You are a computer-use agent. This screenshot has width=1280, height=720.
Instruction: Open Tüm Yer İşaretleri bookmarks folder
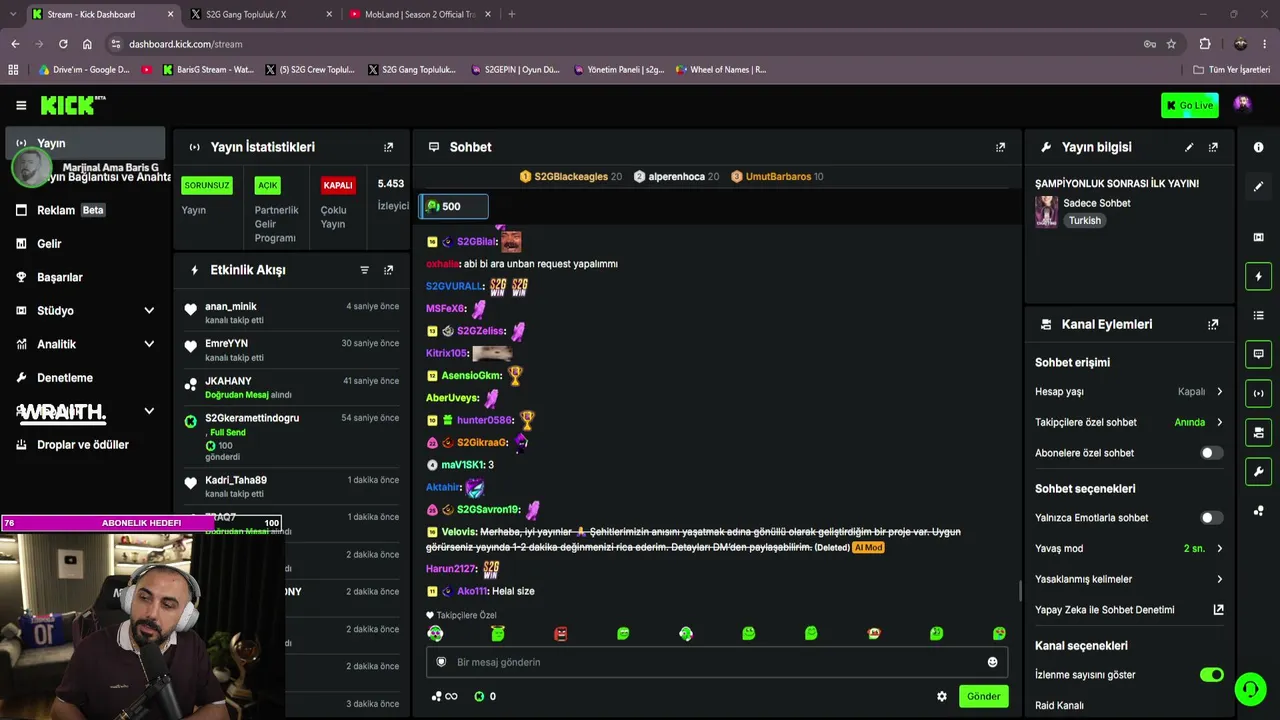point(1231,70)
